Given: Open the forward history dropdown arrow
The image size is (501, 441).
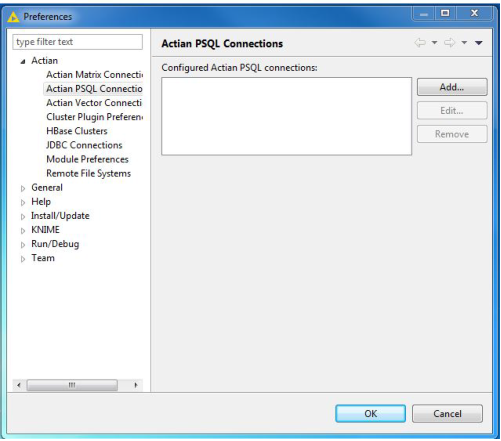Looking at the screenshot, I should pyautogui.click(x=464, y=43).
